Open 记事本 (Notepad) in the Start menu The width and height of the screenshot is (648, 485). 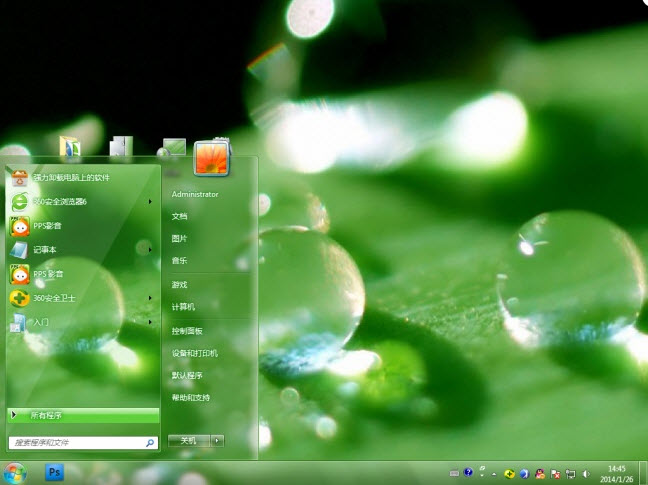pyautogui.click(x=48, y=250)
